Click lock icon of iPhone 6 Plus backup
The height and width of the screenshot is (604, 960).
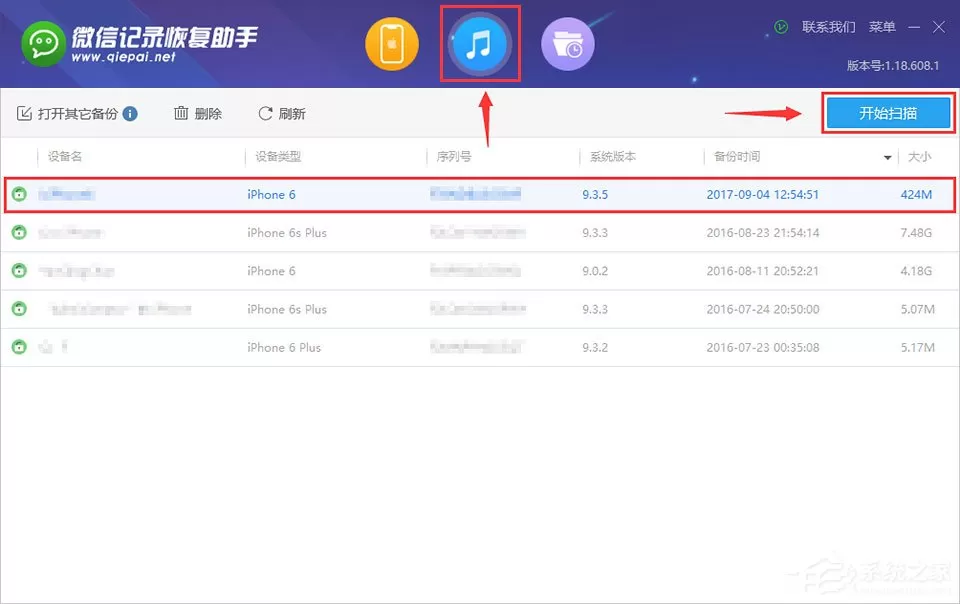click(20, 347)
